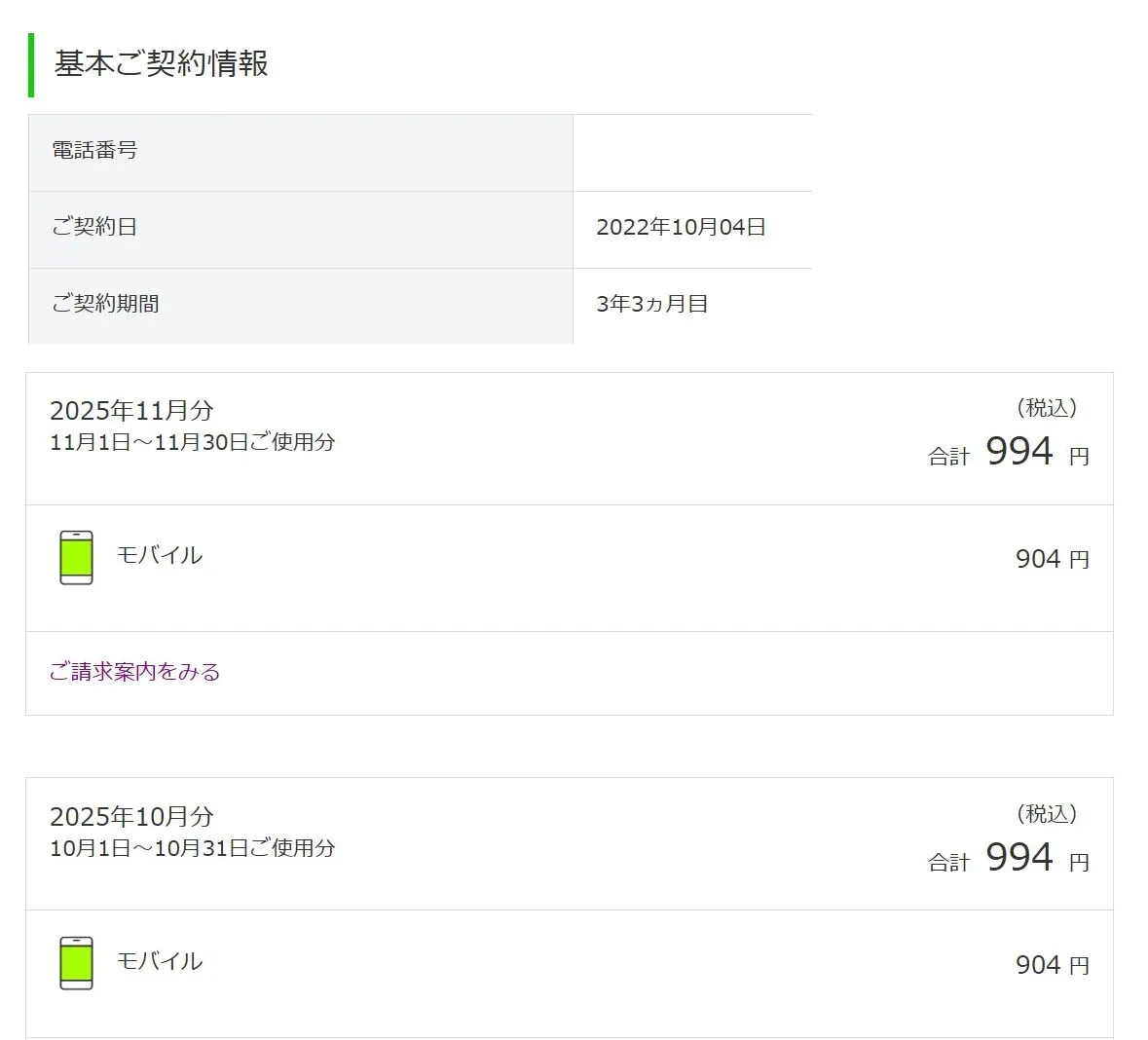Click the mobile phone icon in November section

(x=76, y=557)
